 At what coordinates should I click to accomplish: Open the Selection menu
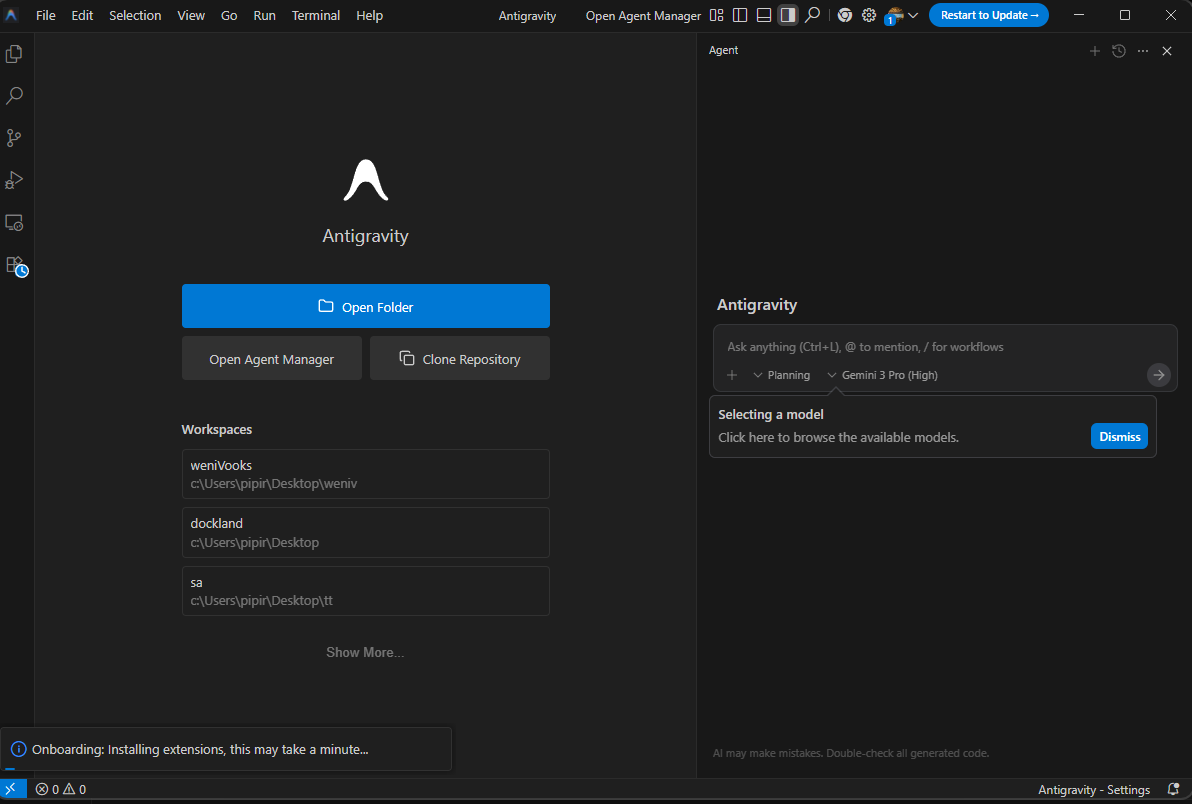(135, 15)
